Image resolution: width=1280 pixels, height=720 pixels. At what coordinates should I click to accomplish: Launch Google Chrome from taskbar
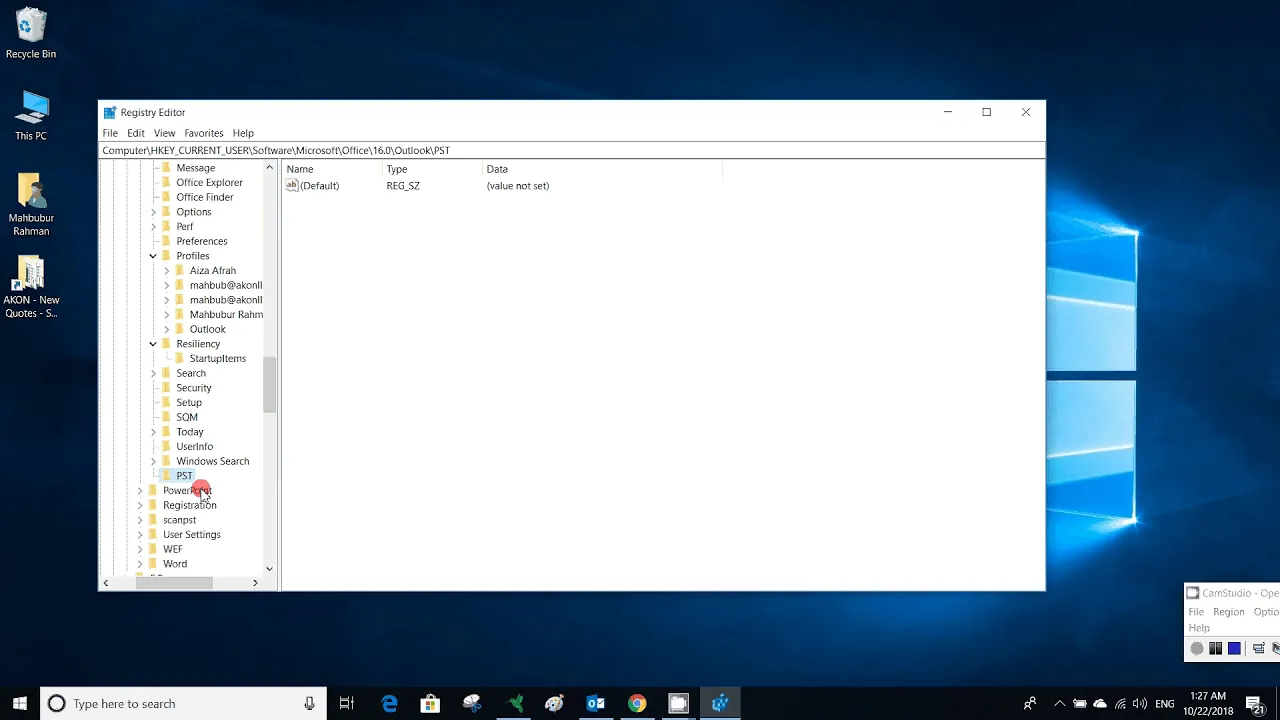637,703
